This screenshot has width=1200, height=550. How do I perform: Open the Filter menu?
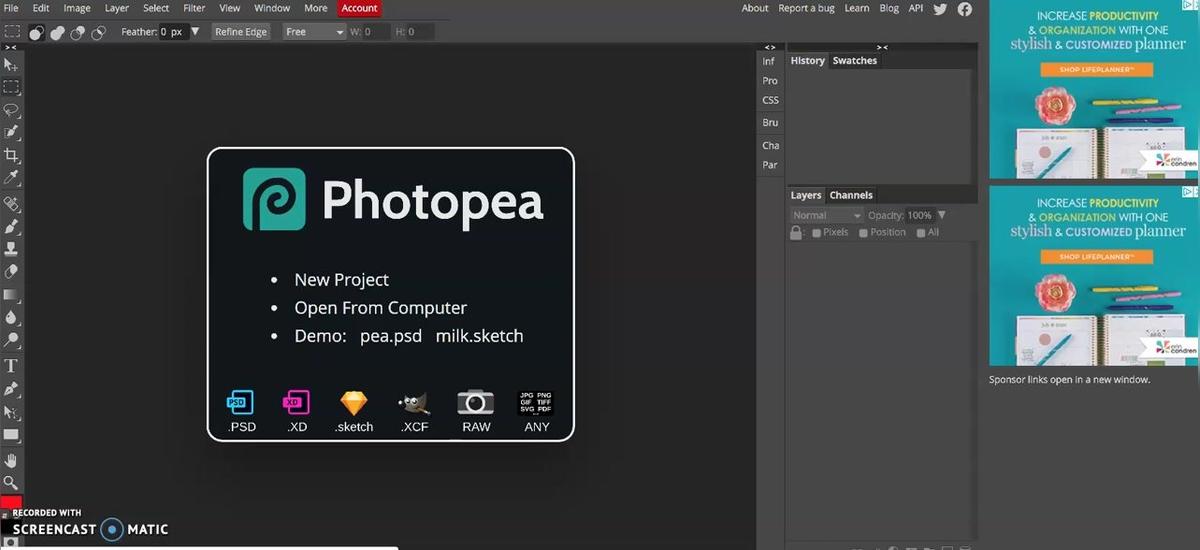point(194,8)
